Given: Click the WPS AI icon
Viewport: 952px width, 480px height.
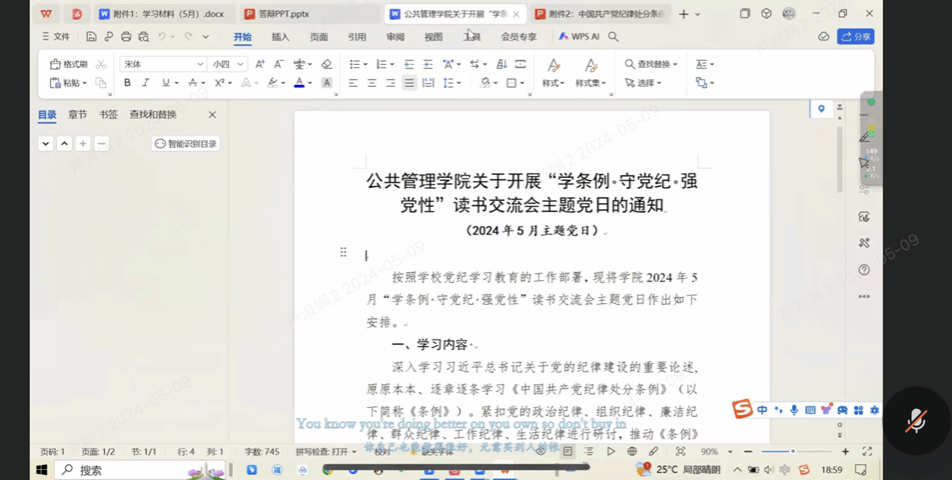Looking at the screenshot, I should click(578, 37).
